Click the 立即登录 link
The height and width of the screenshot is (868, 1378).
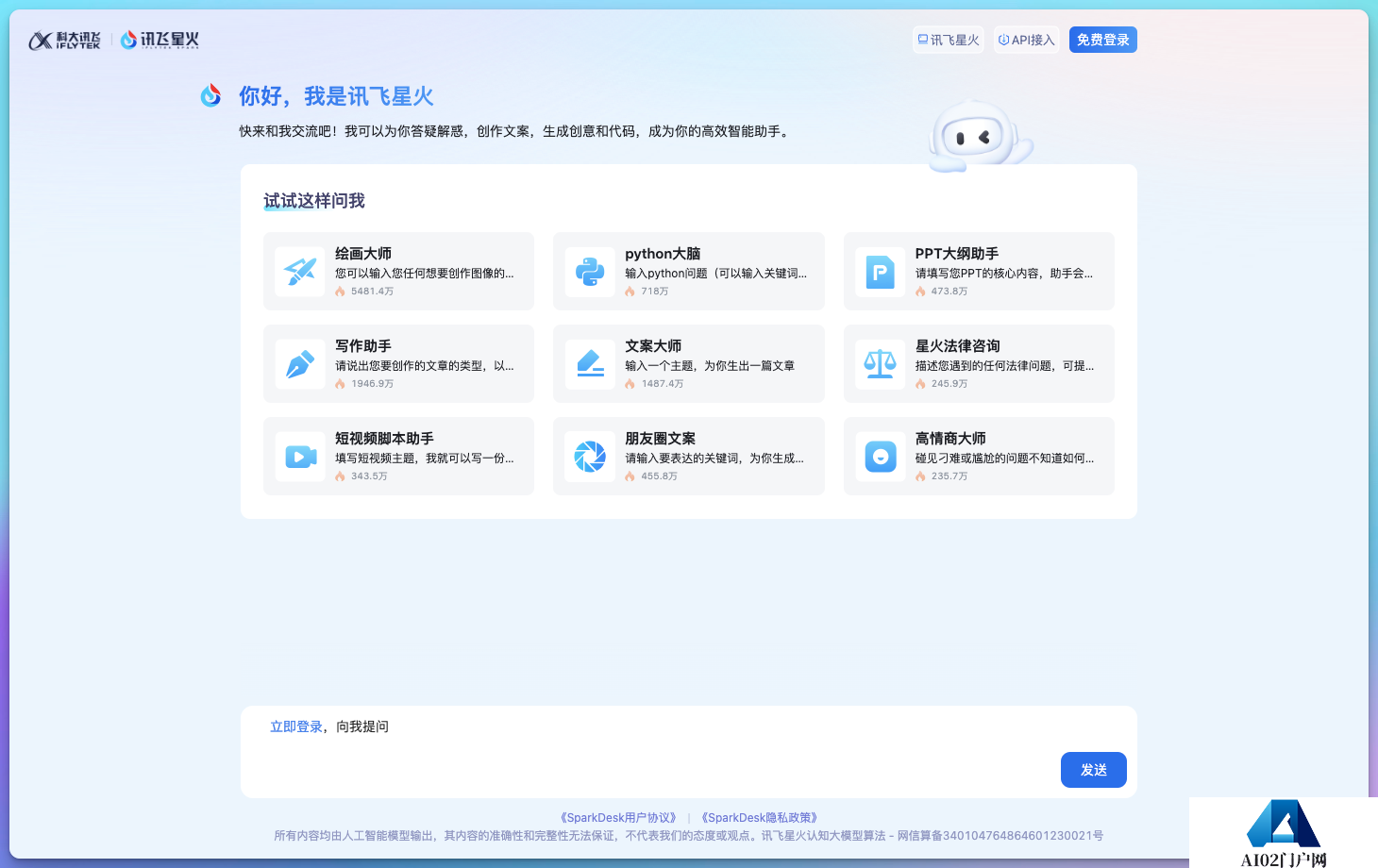296,726
